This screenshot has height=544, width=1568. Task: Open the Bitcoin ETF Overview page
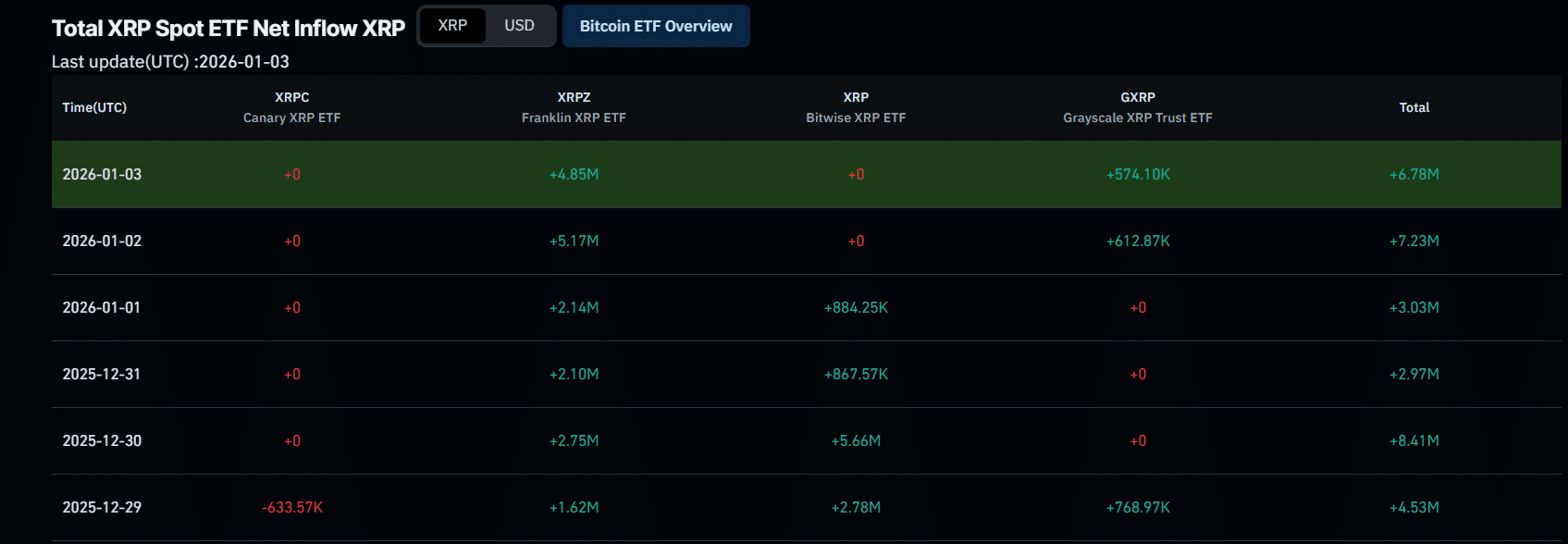point(656,26)
